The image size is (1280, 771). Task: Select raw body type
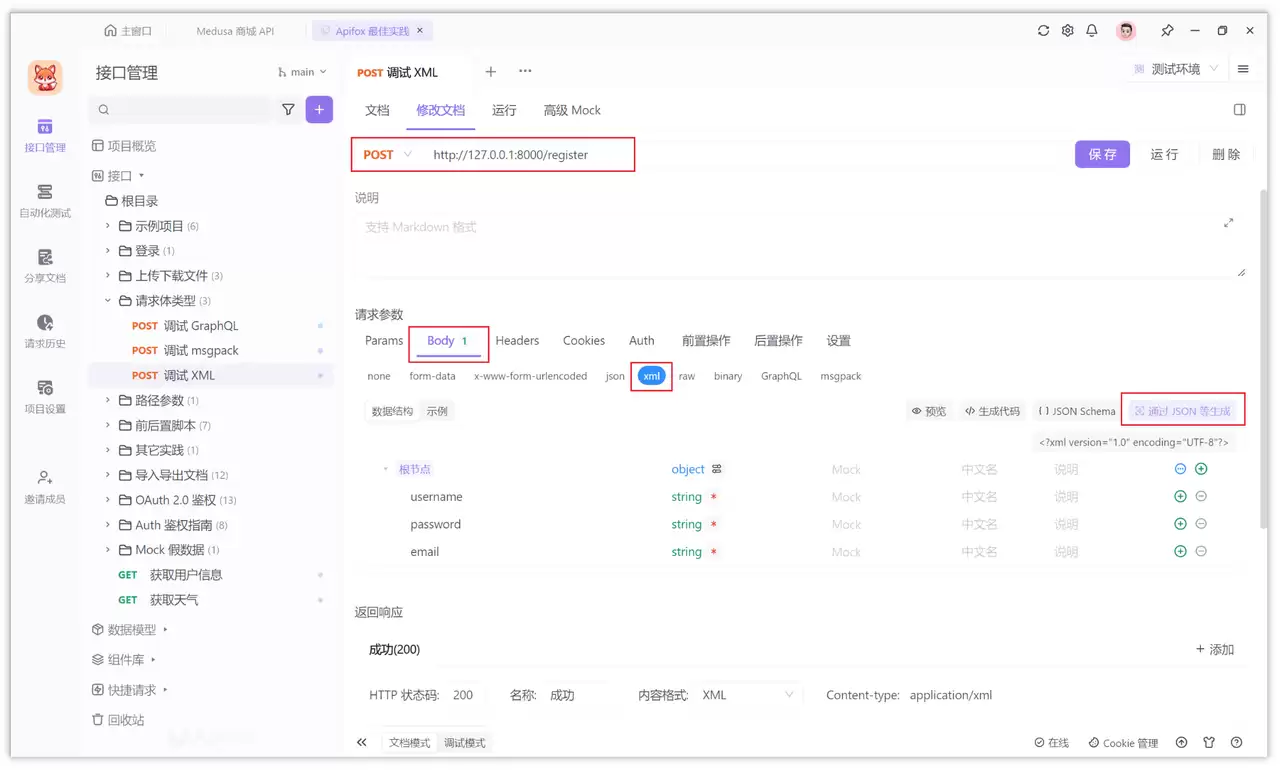tap(687, 376)
